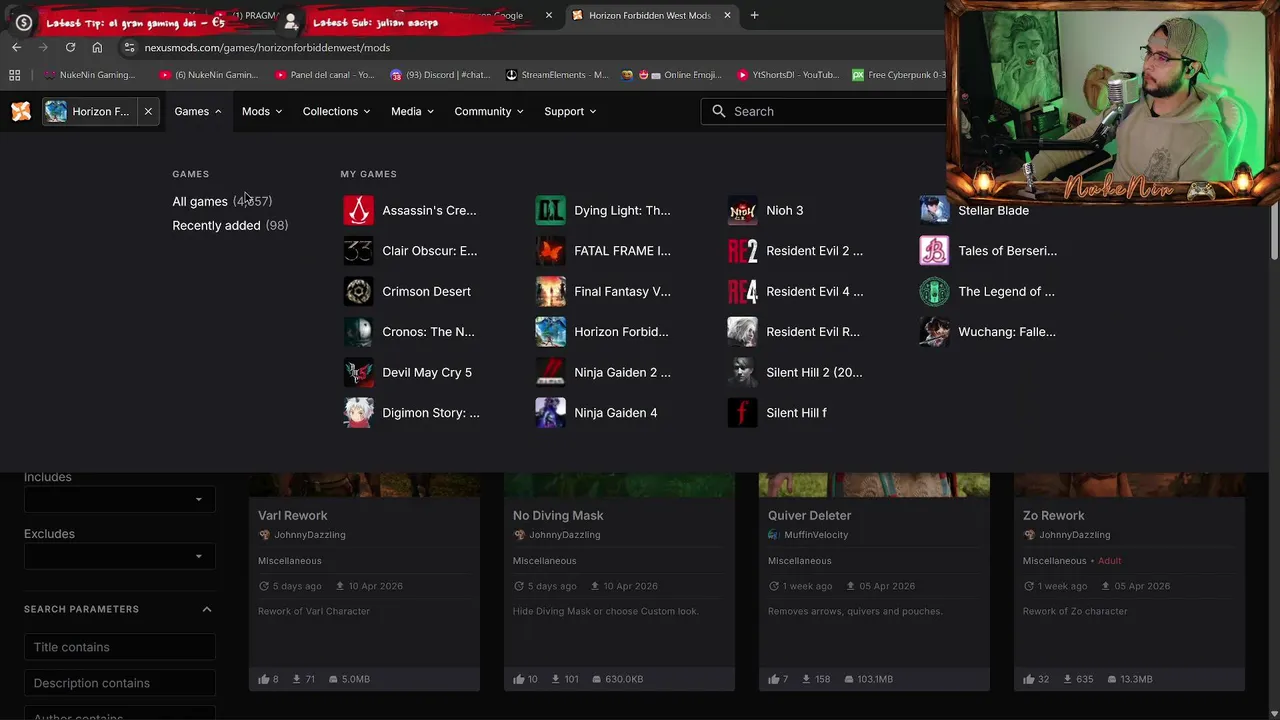Open the browser home page button
Viewport: 1280px width, 720px height.
(97, 47)
